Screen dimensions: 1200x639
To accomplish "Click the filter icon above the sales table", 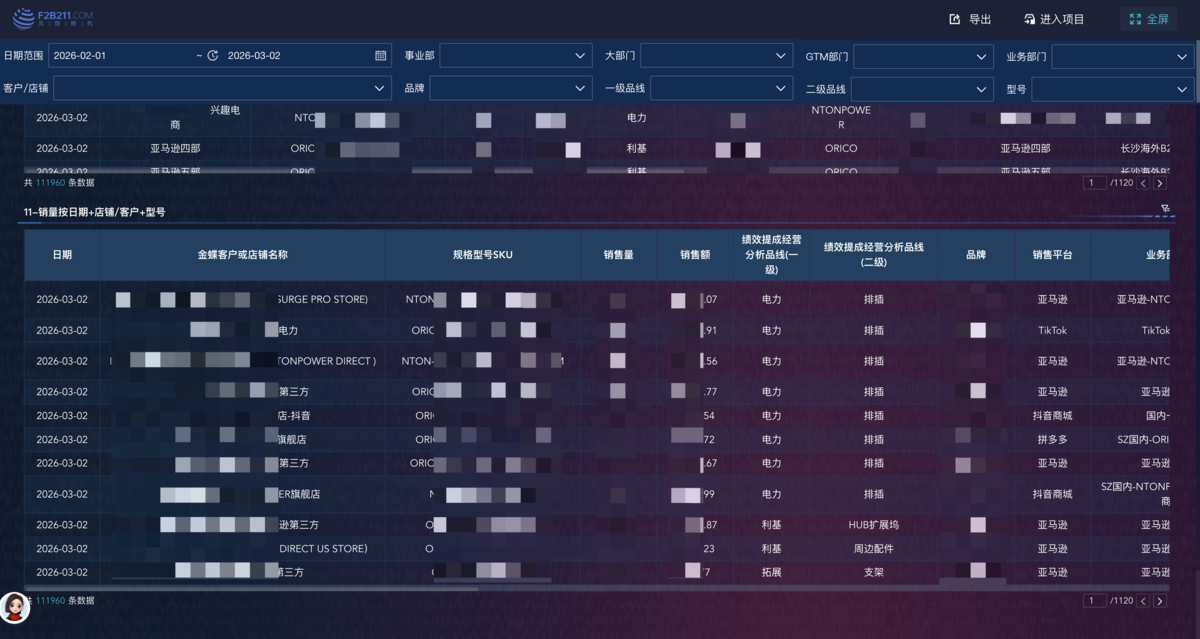I will tap(1166, 209).
